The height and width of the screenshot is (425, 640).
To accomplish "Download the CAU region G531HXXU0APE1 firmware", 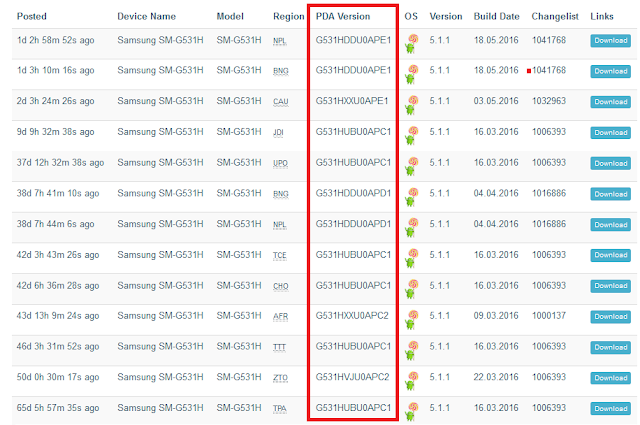I will [610, 102].
